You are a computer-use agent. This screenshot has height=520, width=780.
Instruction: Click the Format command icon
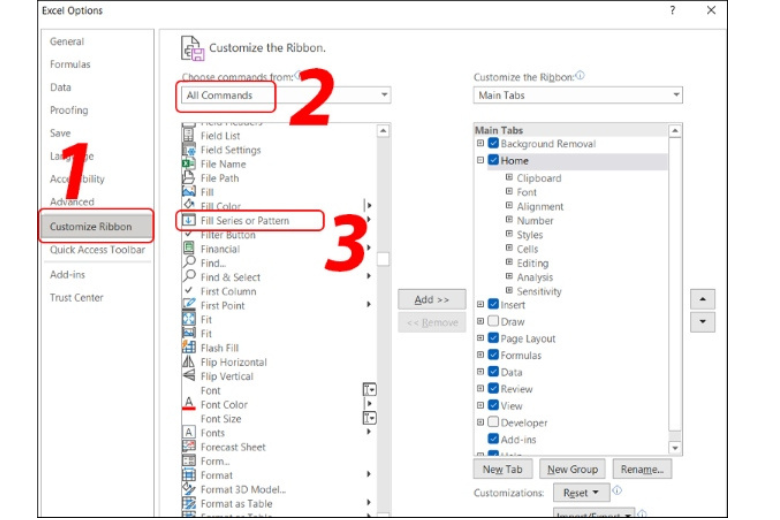click(x=189, y=475)
